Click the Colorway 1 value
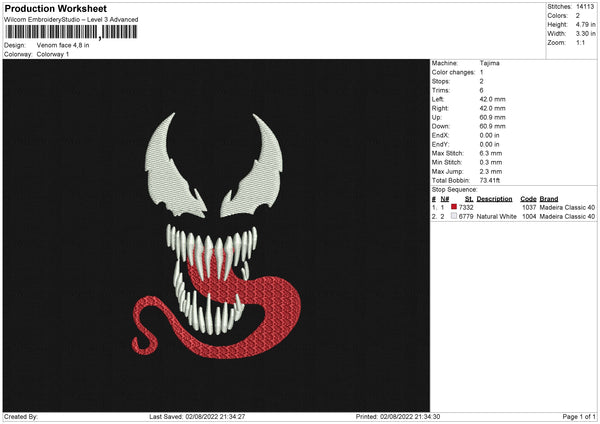 pos(51,54)
